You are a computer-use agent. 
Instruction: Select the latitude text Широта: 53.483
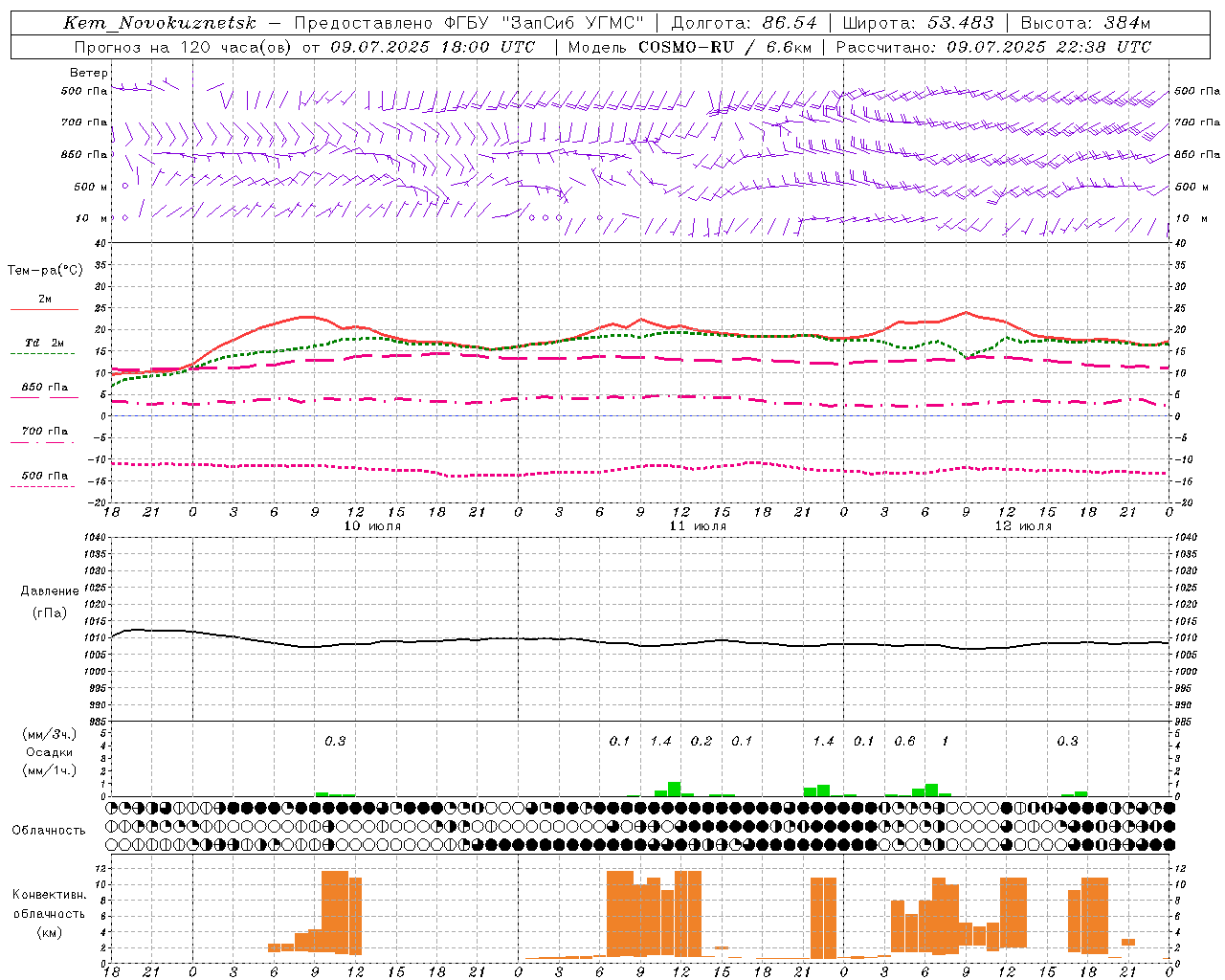[918, 23]
